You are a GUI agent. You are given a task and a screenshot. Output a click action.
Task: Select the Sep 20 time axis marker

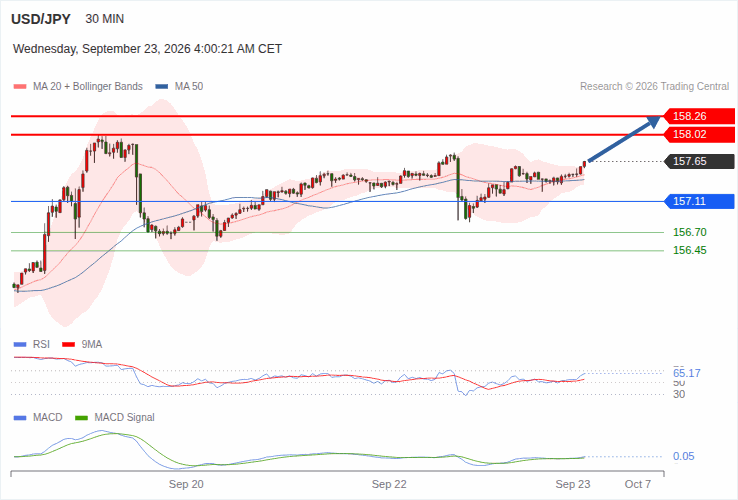(186, 484)
